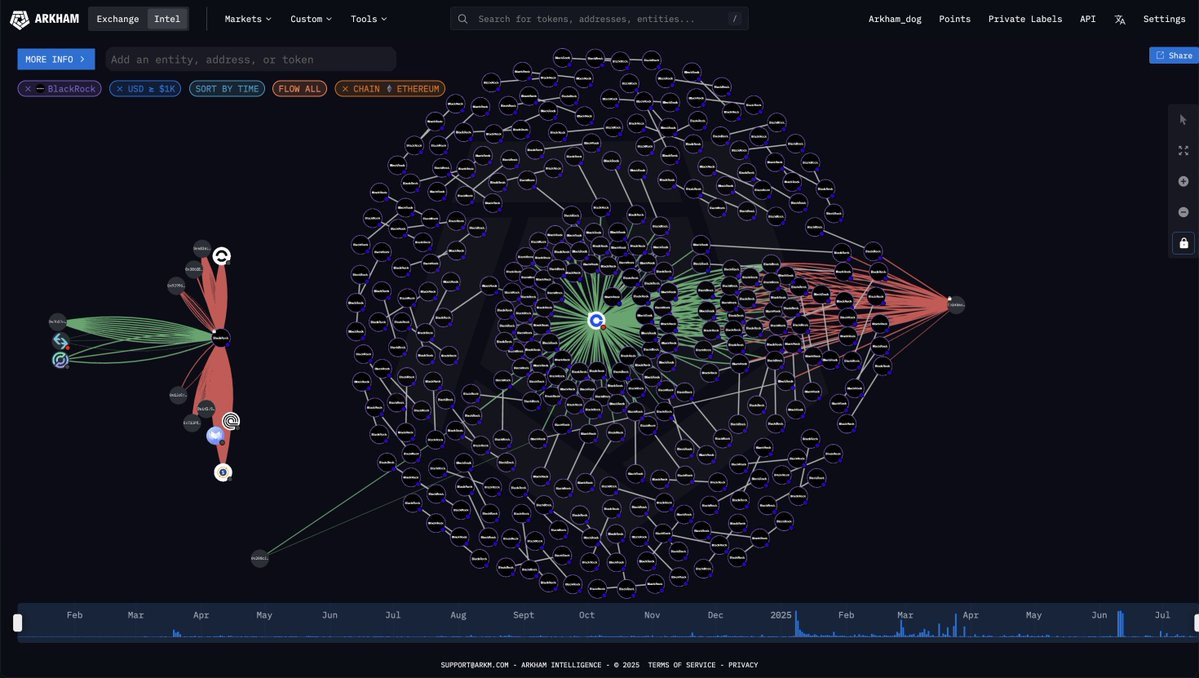The height and width of the screenshot is (678, 1199).
Task: Select the white concentric circles logo node
Action: coord(231,421)
